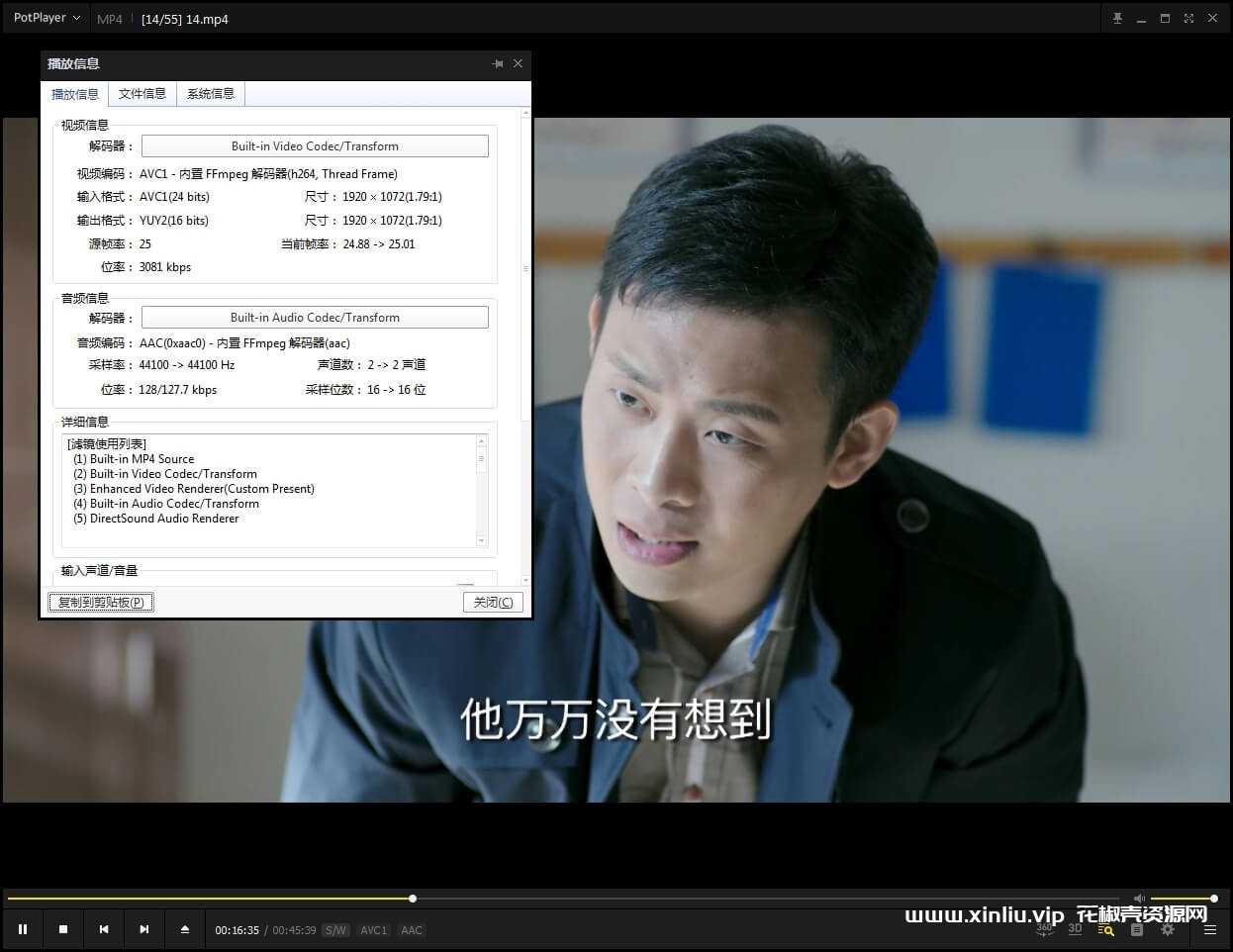Toggle the 3D video mode icon
Viewport: 1233px width, 952px height.
coord(1075,929)
